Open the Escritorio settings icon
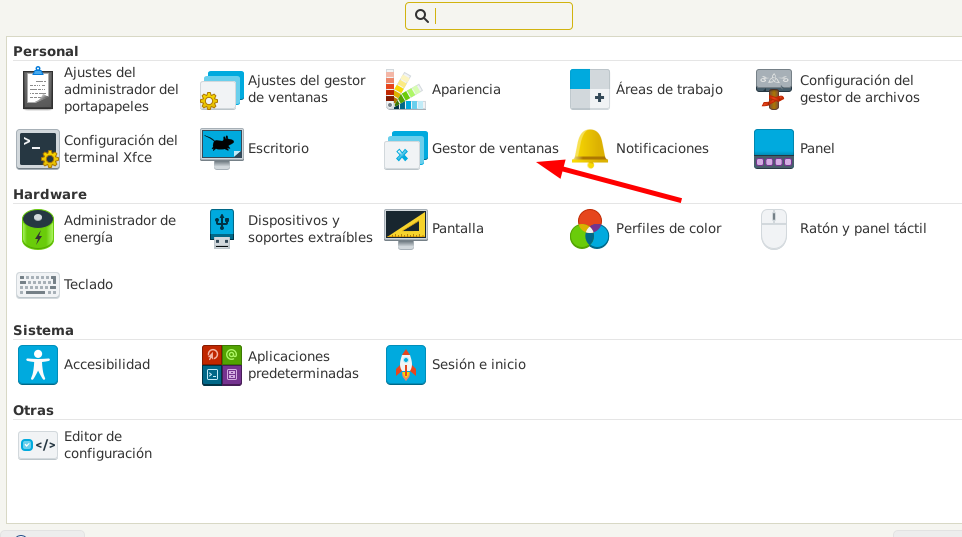962x537 pixels. click(x=221, y=148)
